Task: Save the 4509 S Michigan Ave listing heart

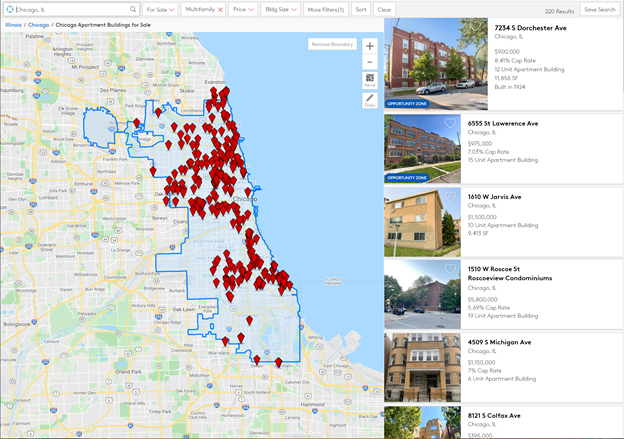Action: pyautogui.click(x=450, y=342)
